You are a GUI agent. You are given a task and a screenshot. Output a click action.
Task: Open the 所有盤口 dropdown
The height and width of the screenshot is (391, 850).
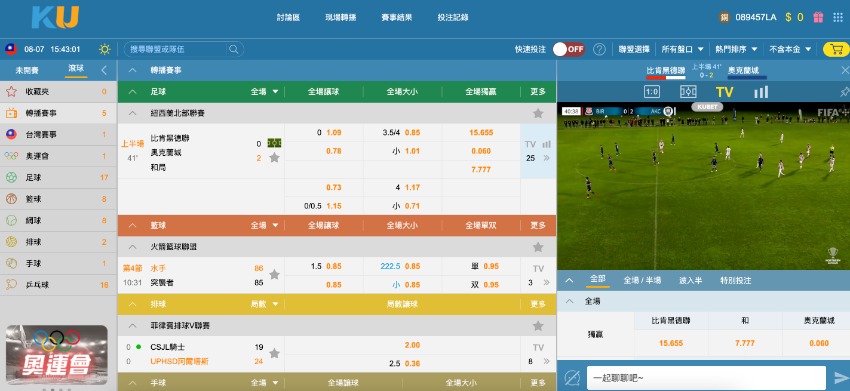tap(682, 49)
